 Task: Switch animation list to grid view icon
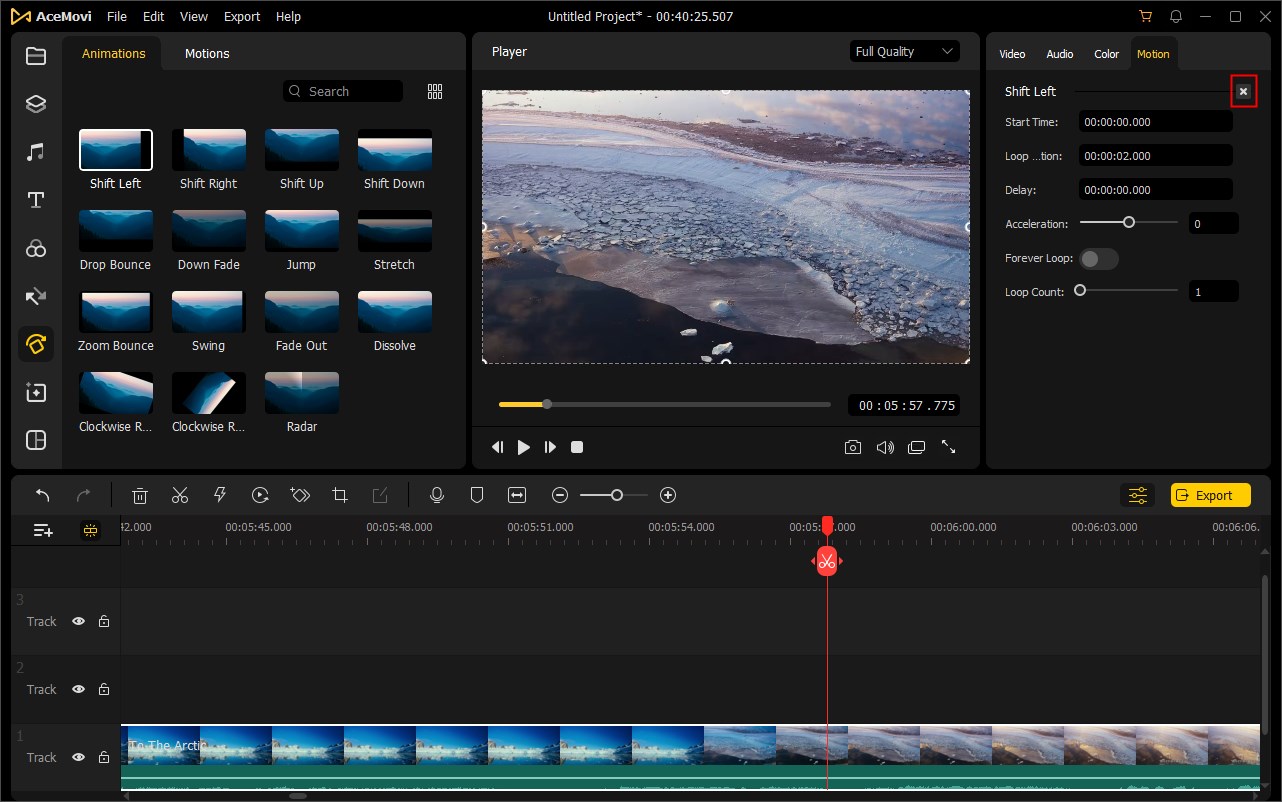point(435,91)
